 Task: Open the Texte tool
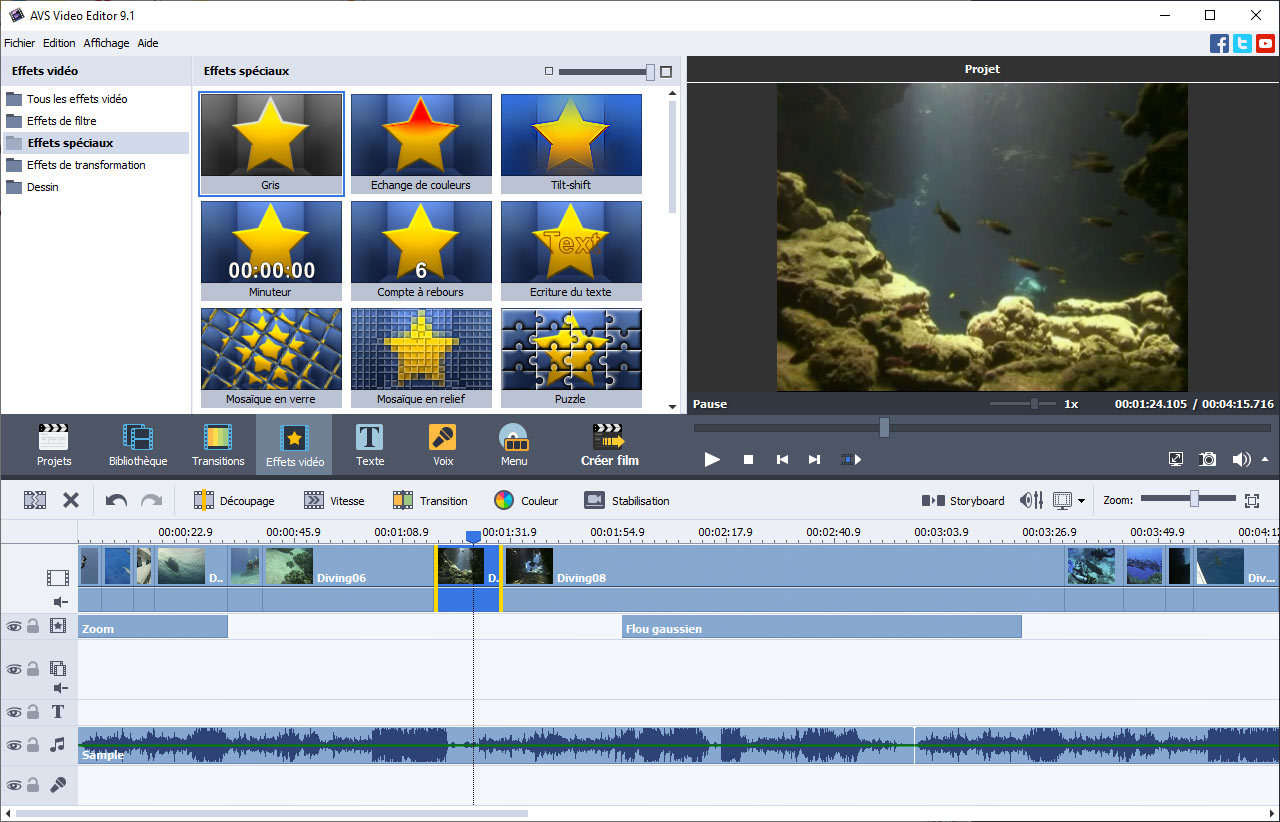point(370,445)
